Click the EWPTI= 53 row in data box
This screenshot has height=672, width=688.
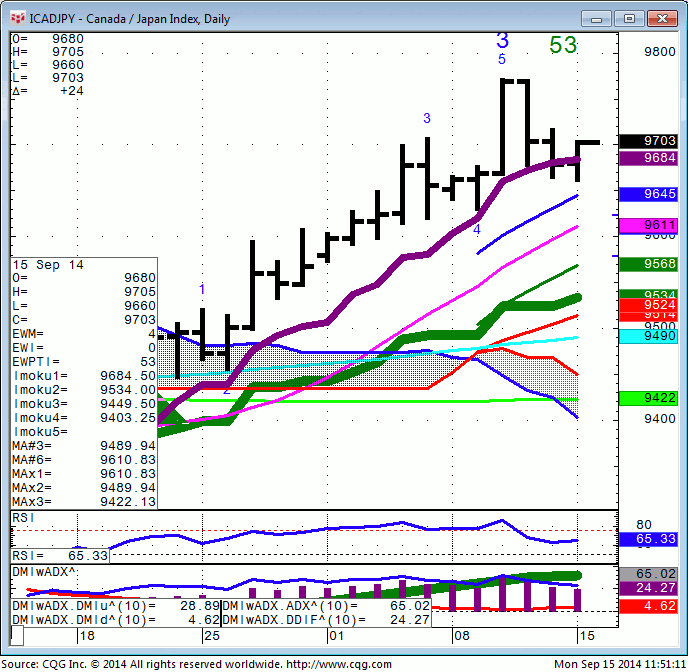(x=84, y=362)
